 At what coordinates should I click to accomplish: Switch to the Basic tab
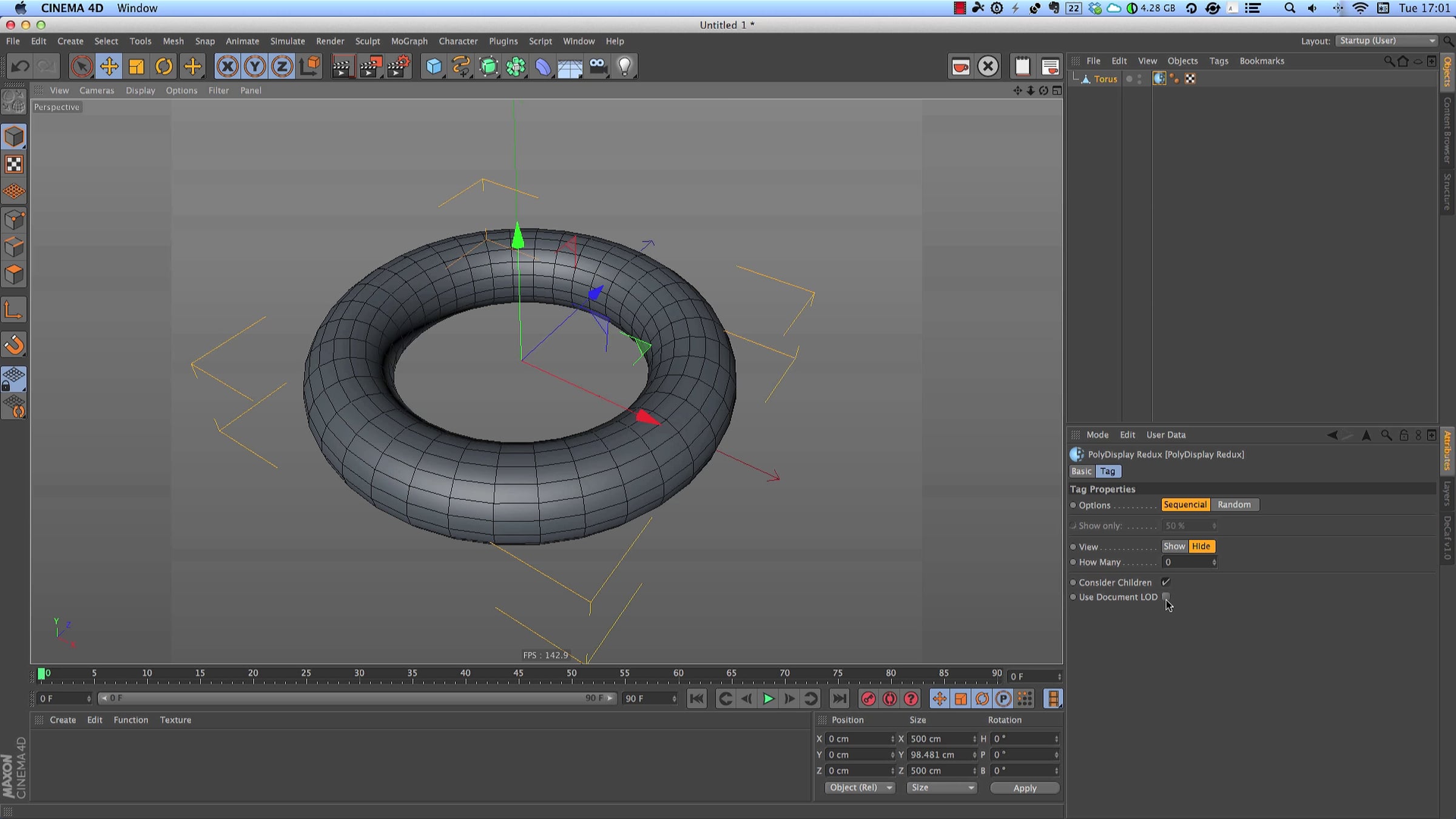tap(1081, 471)
